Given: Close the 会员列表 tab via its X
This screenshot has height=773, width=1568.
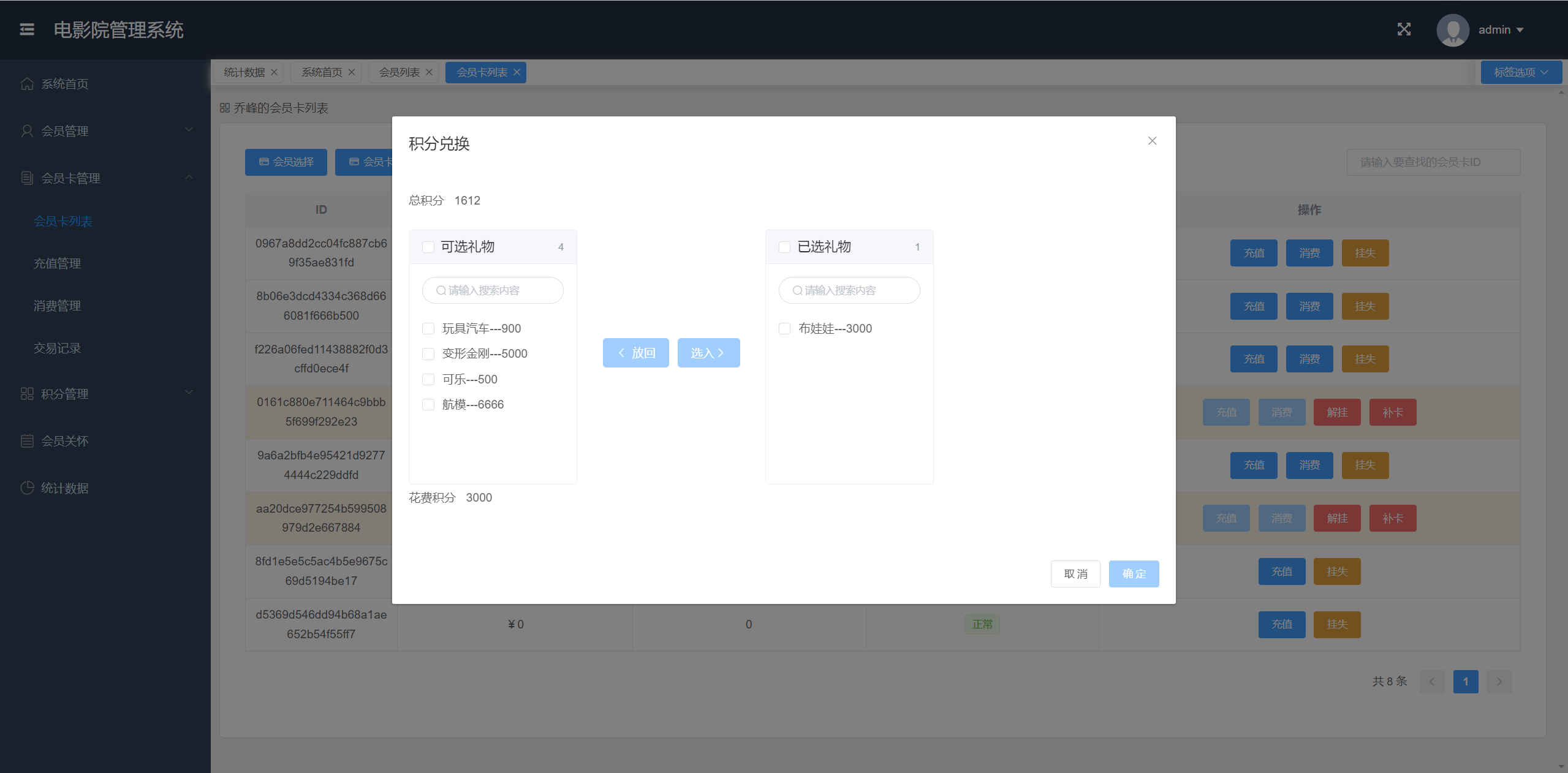Looking at the screenshot, I should tap(430, 72).
